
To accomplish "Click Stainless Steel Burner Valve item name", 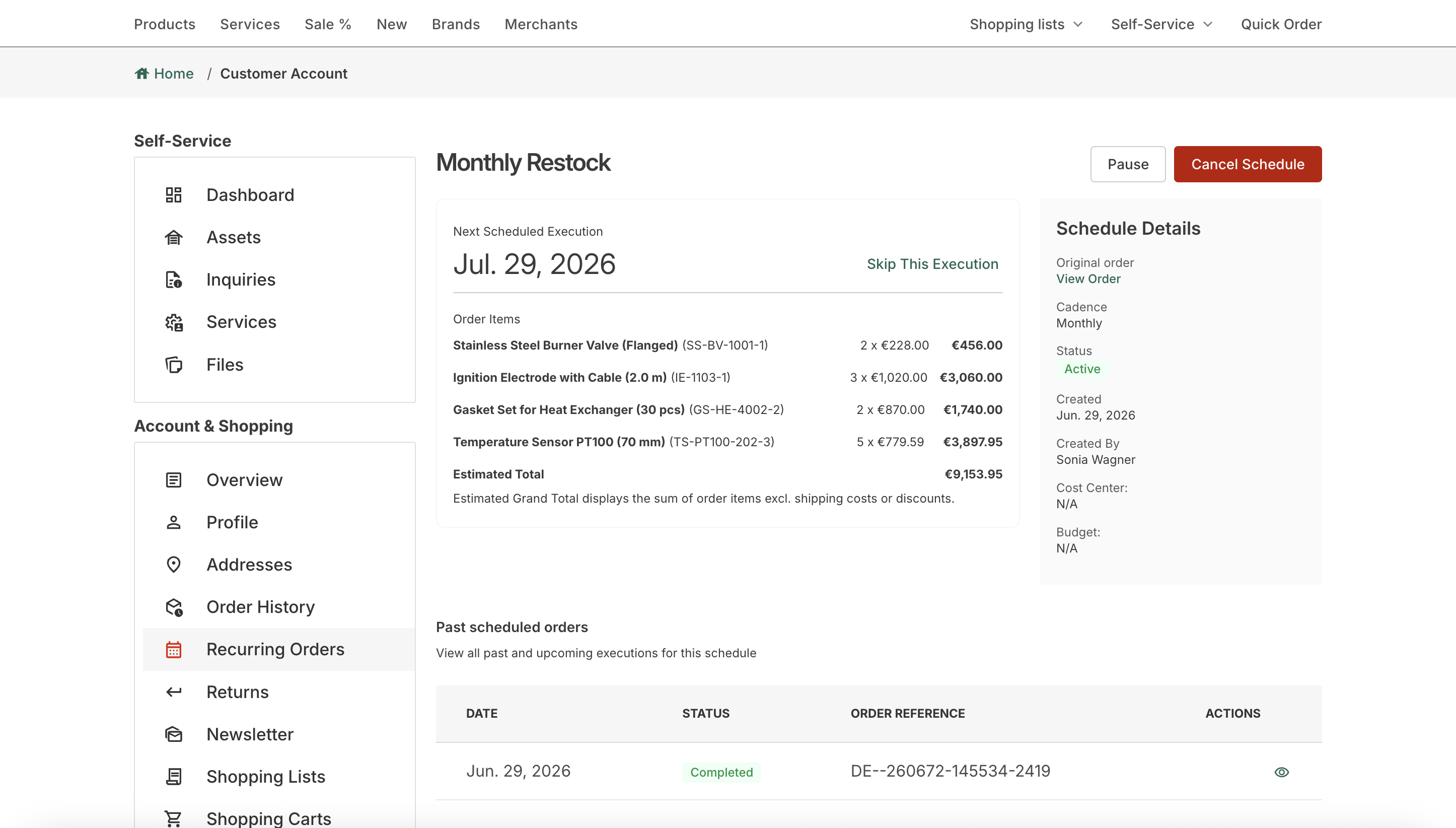I will 565,345.
